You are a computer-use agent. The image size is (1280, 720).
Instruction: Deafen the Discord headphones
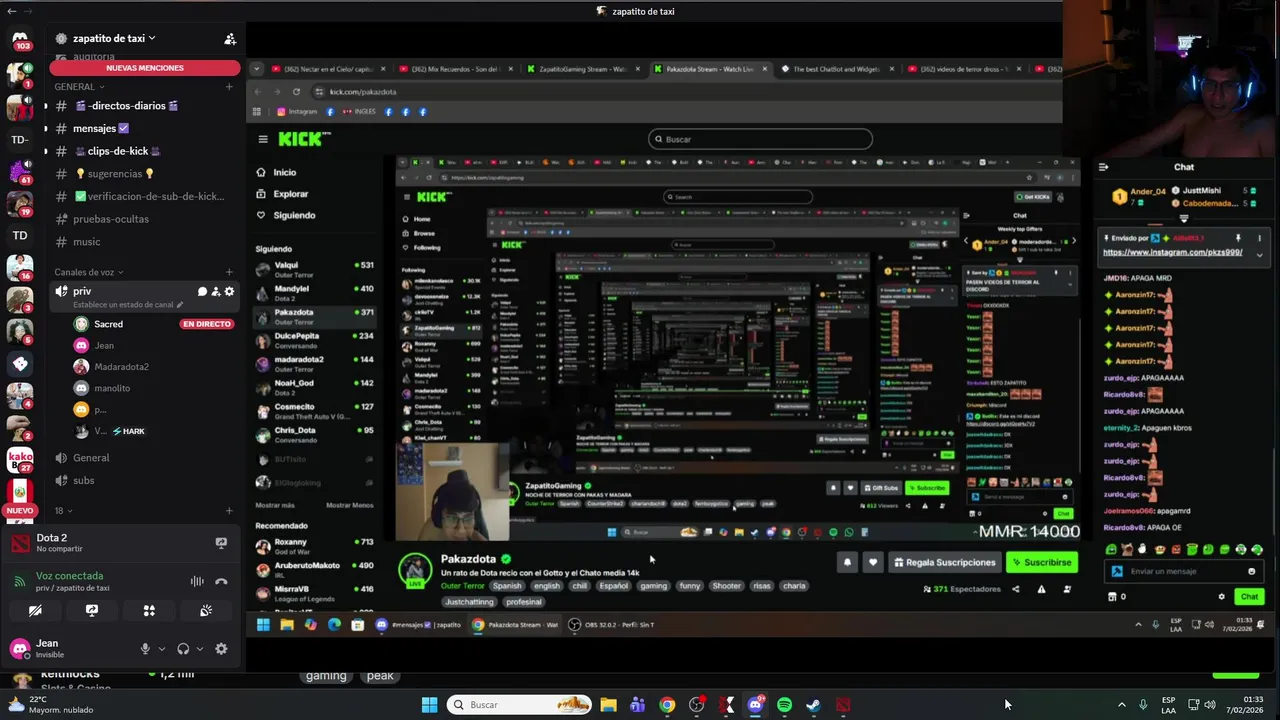pos(183,649)
